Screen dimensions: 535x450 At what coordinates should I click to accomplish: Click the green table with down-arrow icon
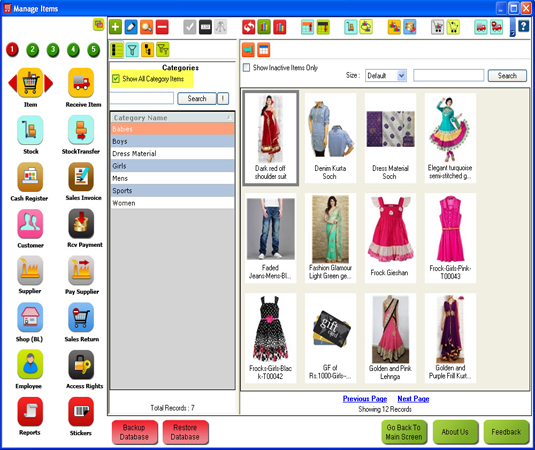pyautogui.click(x=323, y=27)
